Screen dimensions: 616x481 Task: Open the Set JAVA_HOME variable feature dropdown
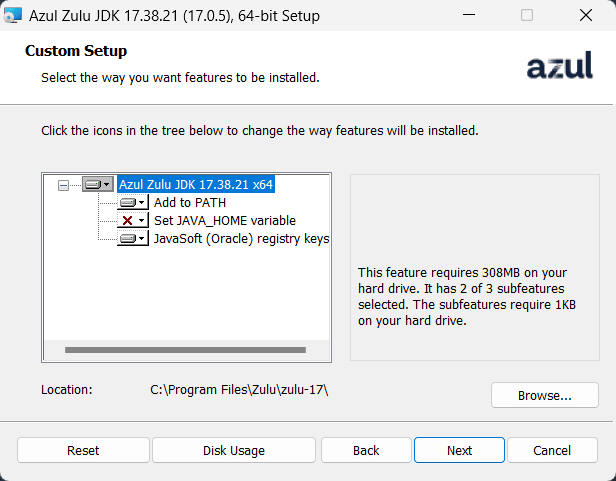133,220
